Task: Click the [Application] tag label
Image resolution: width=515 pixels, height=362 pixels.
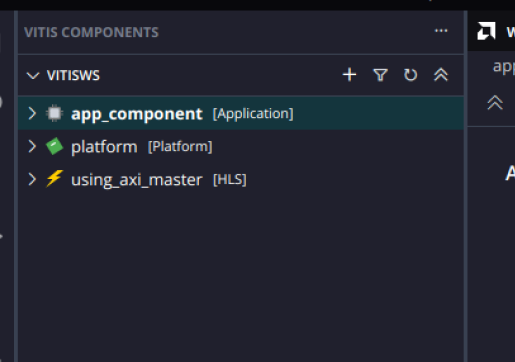Action: coord(253,114)
